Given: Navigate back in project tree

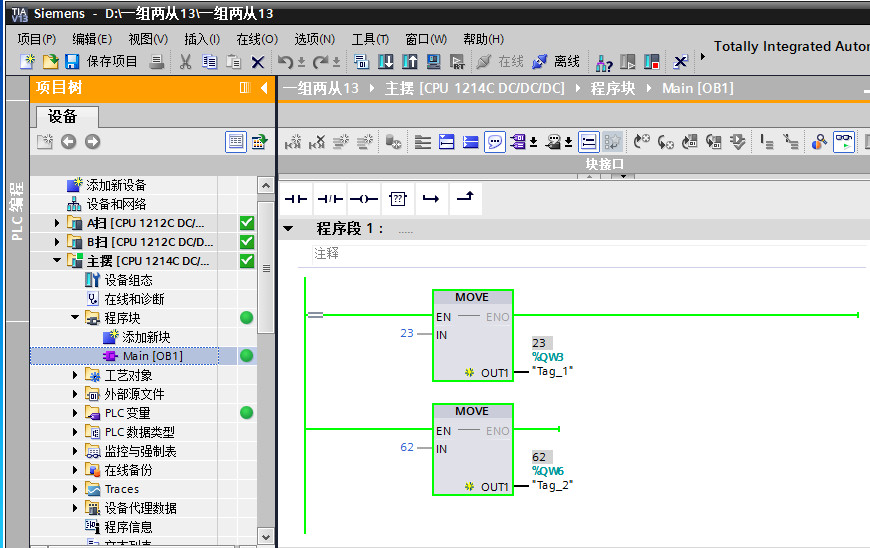Looking at the screenshot, I should [x=68, y=142].
